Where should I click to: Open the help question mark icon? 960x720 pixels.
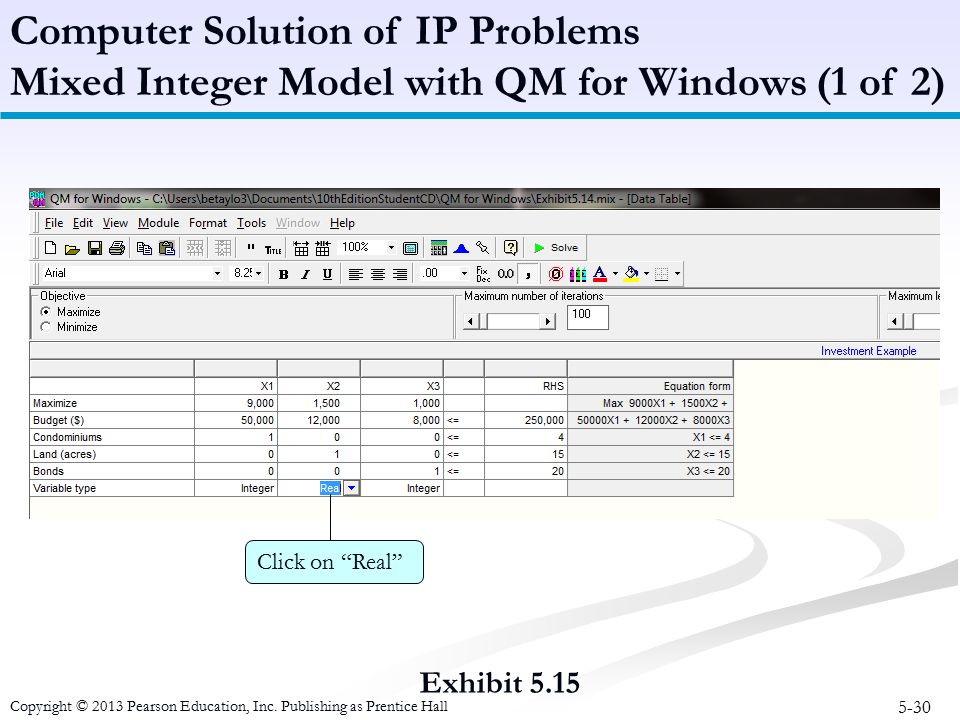click(x=511, y=247)
